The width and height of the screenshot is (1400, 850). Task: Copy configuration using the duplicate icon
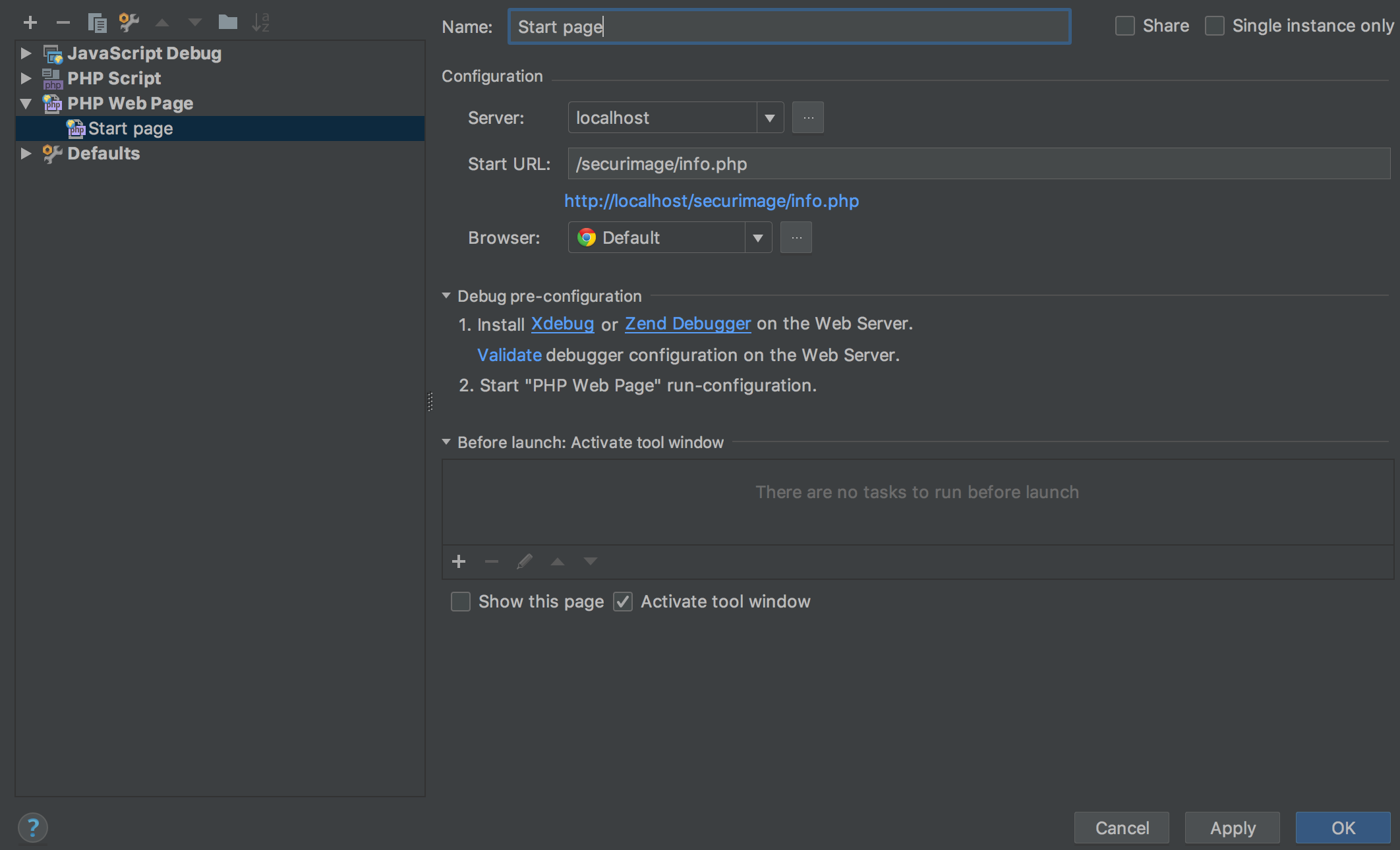click(97, 23)
